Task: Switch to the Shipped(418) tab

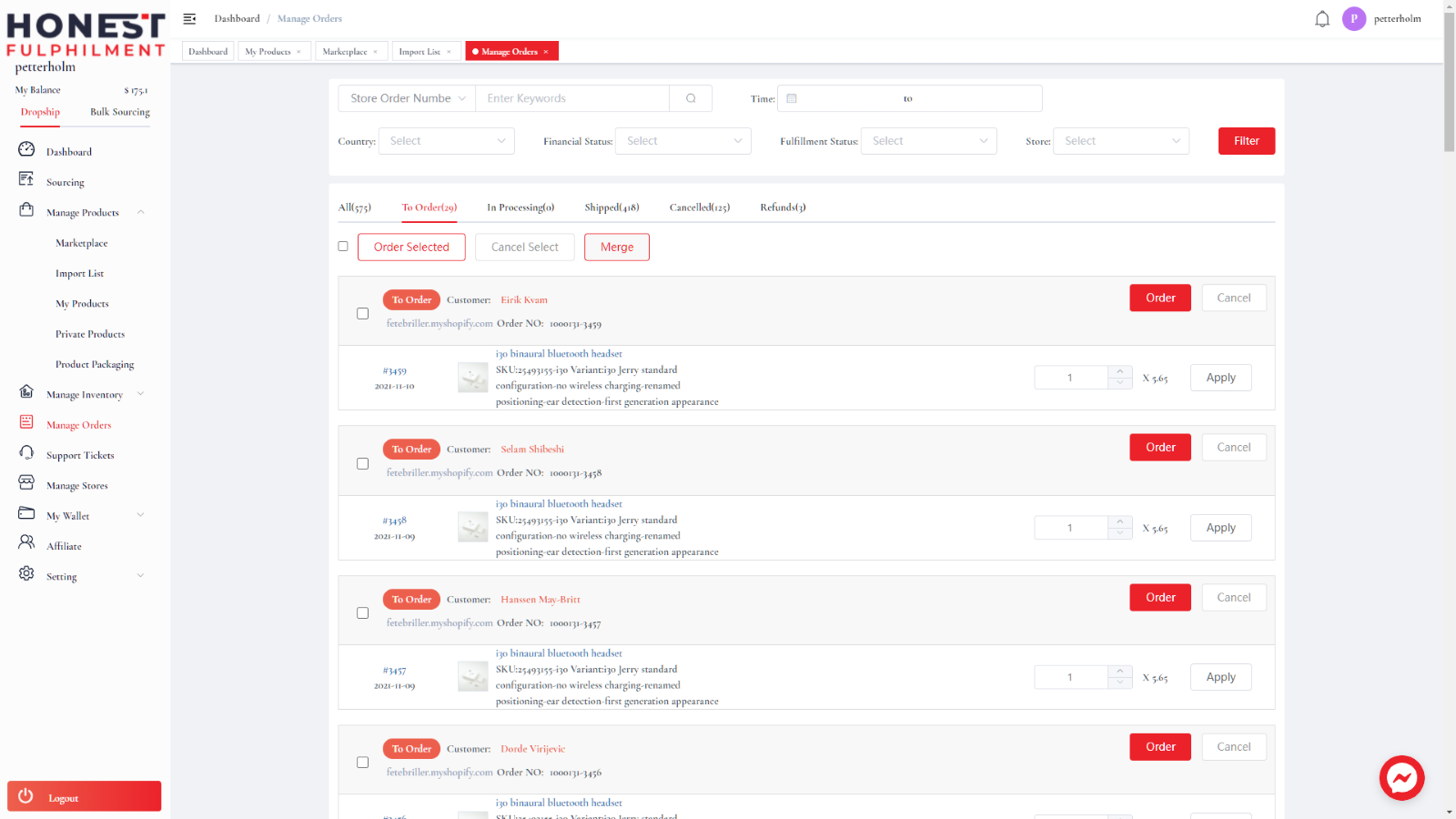Action: 612,207
